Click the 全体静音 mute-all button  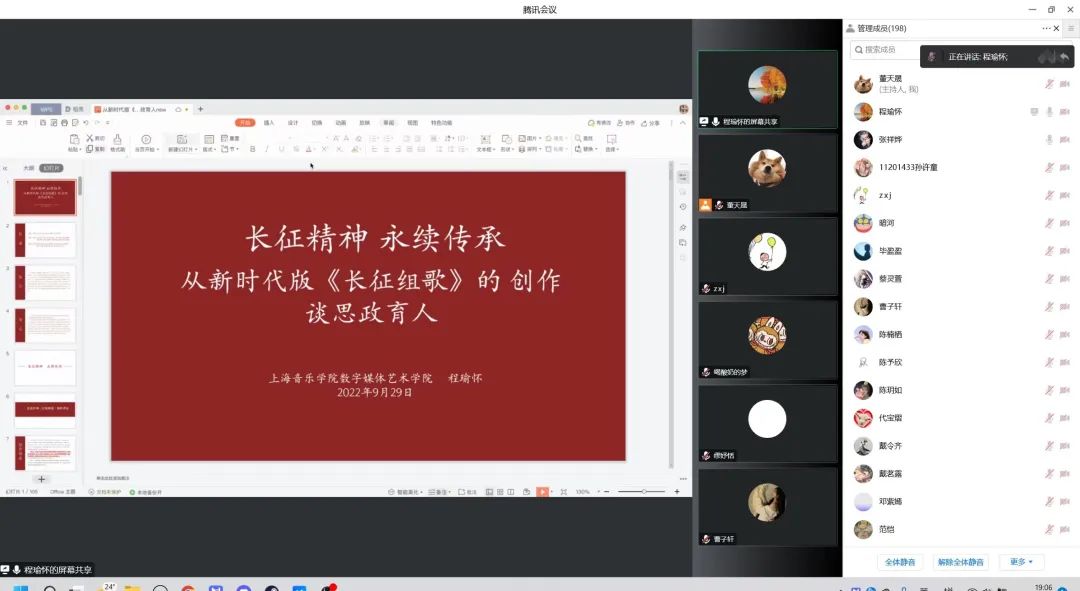pyautogui.click(x=898, y=562)
